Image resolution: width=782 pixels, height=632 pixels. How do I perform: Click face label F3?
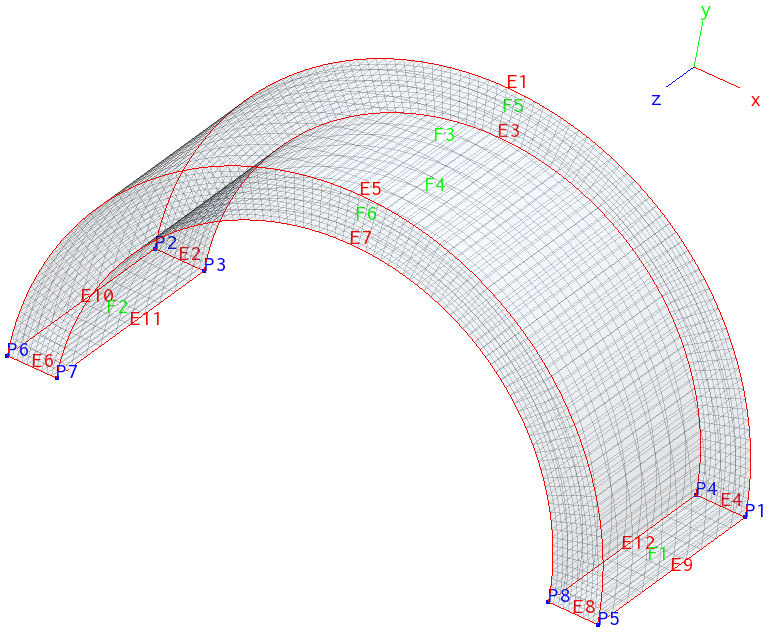(444, 134)
